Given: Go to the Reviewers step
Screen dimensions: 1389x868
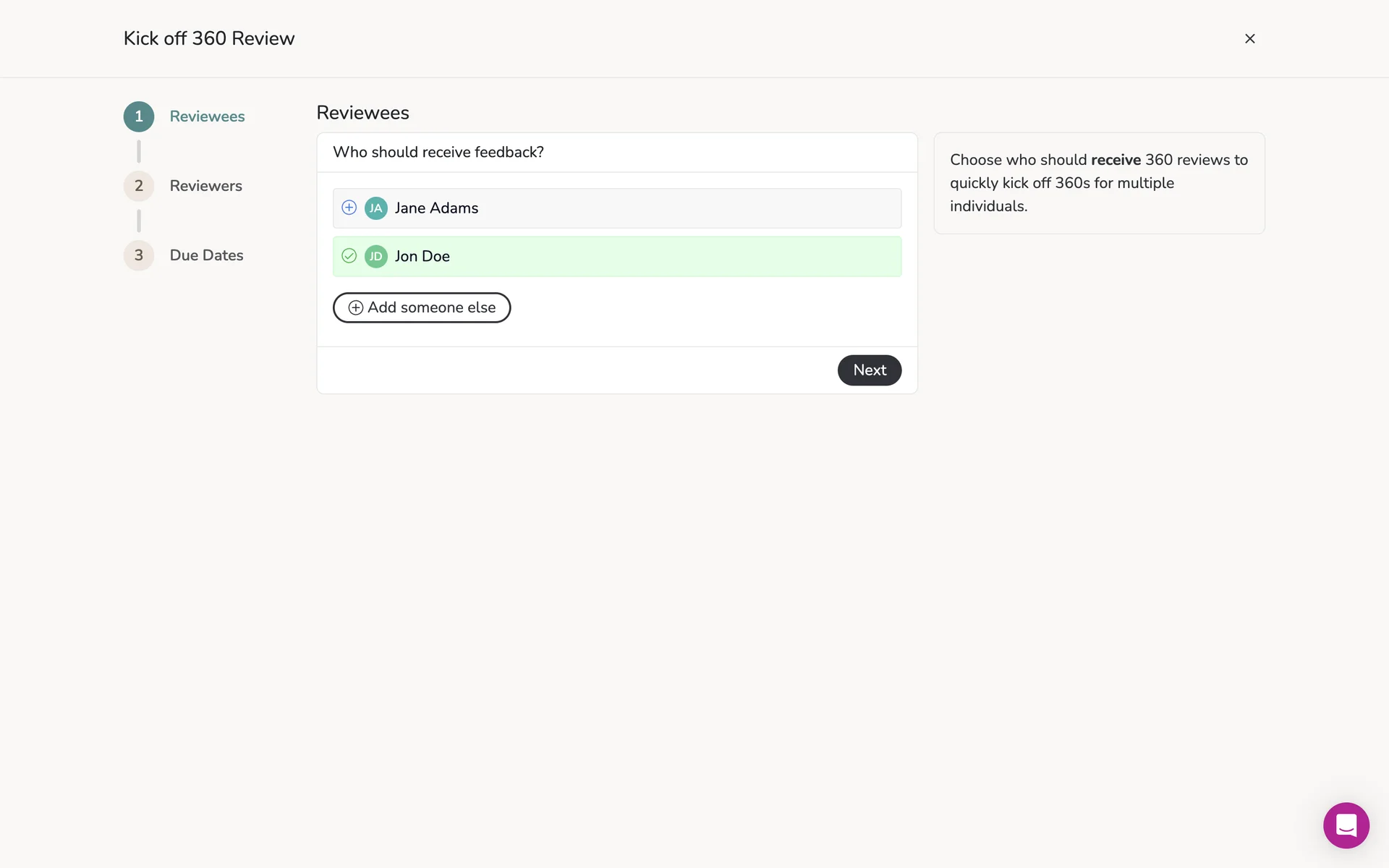Looking at the screenshot, I should coord(205,186).
